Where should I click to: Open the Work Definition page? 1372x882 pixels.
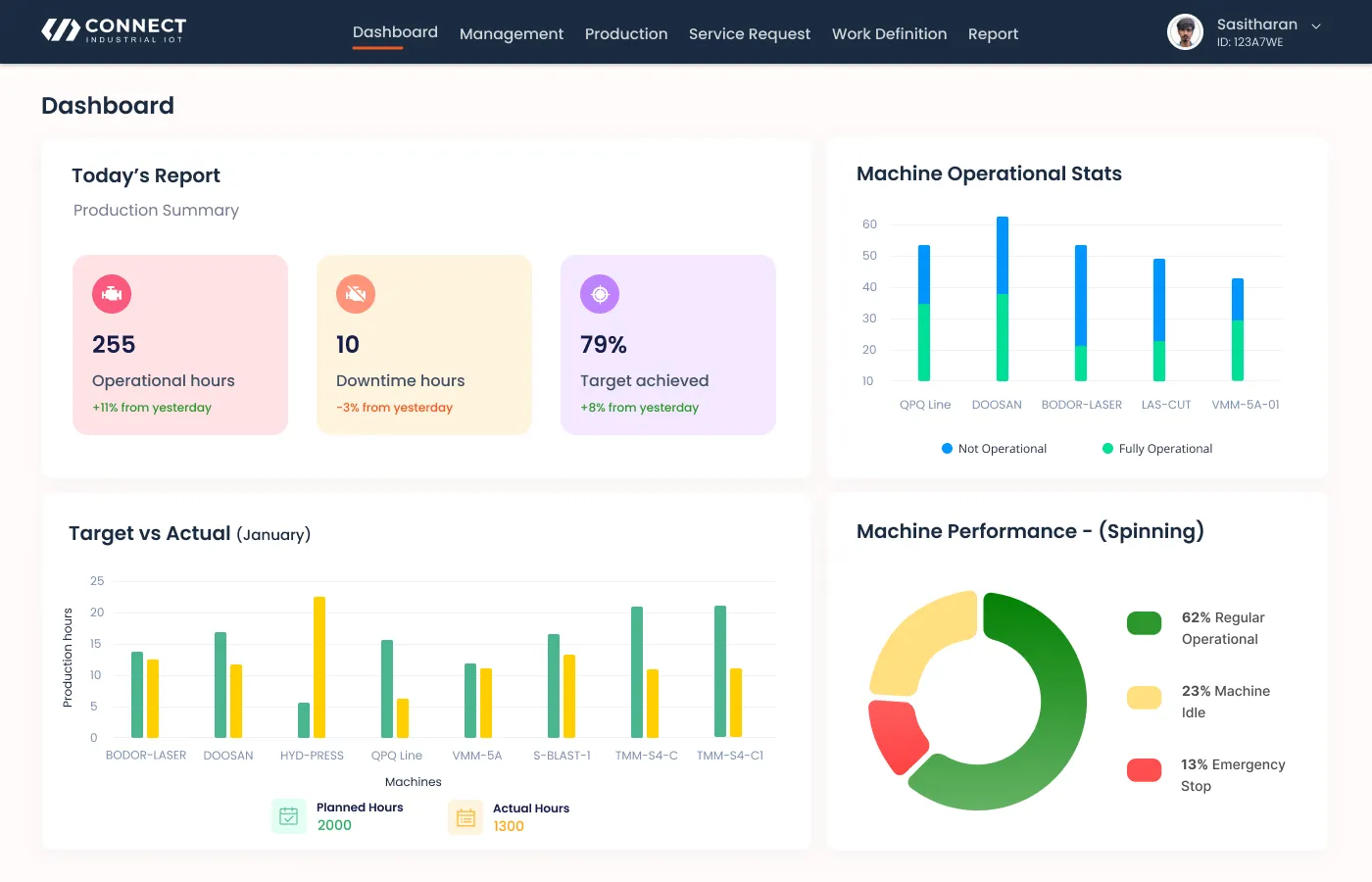coord(890,34)
